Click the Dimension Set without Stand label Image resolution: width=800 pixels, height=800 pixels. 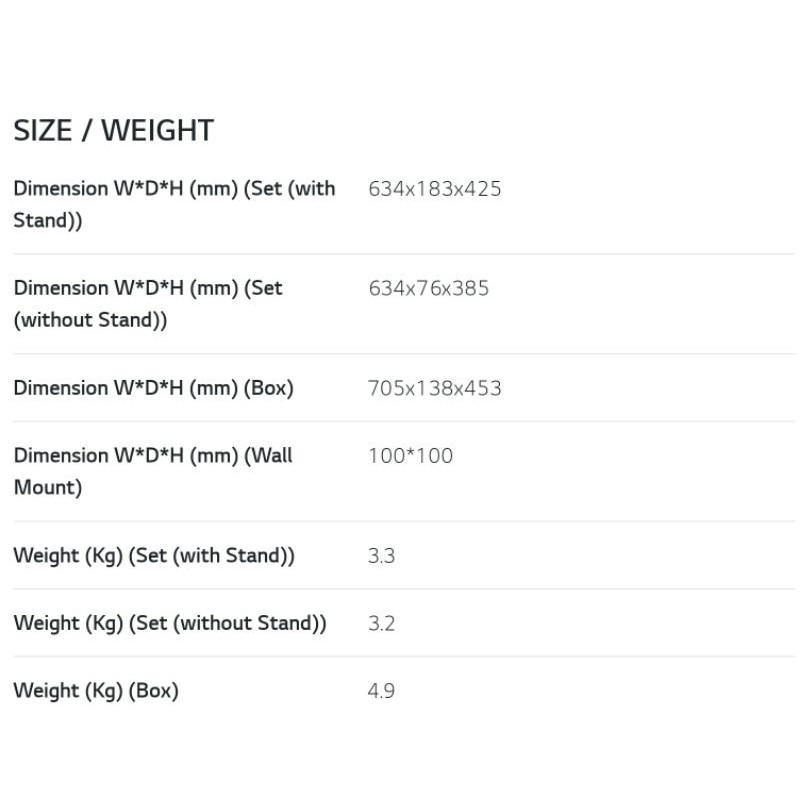[x=148, y=304]
